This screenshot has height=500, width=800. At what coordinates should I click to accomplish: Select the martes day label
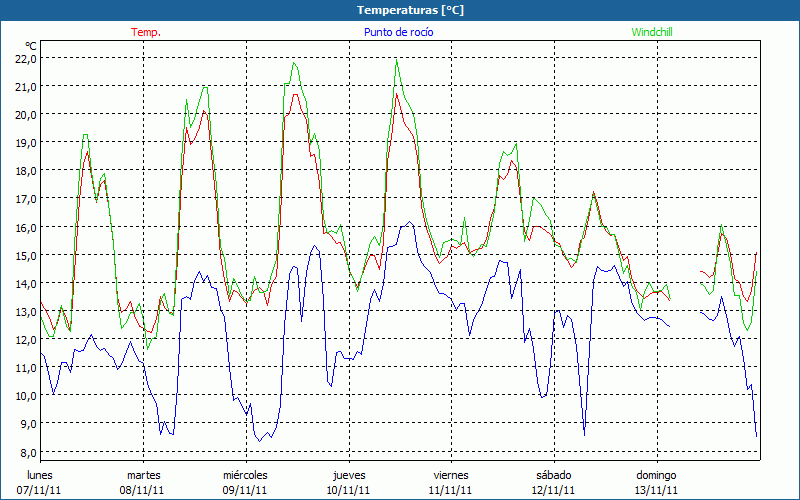(143, 475)
